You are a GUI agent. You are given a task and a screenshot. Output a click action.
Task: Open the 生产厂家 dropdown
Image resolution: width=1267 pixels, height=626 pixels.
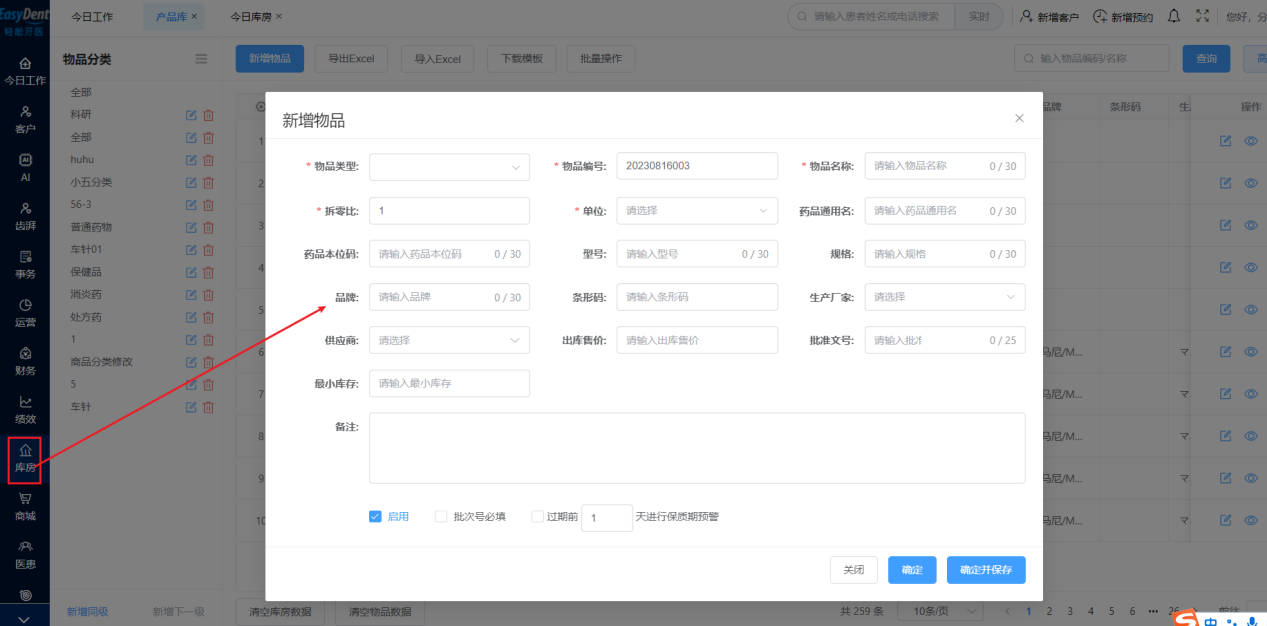tap(945, 297)
